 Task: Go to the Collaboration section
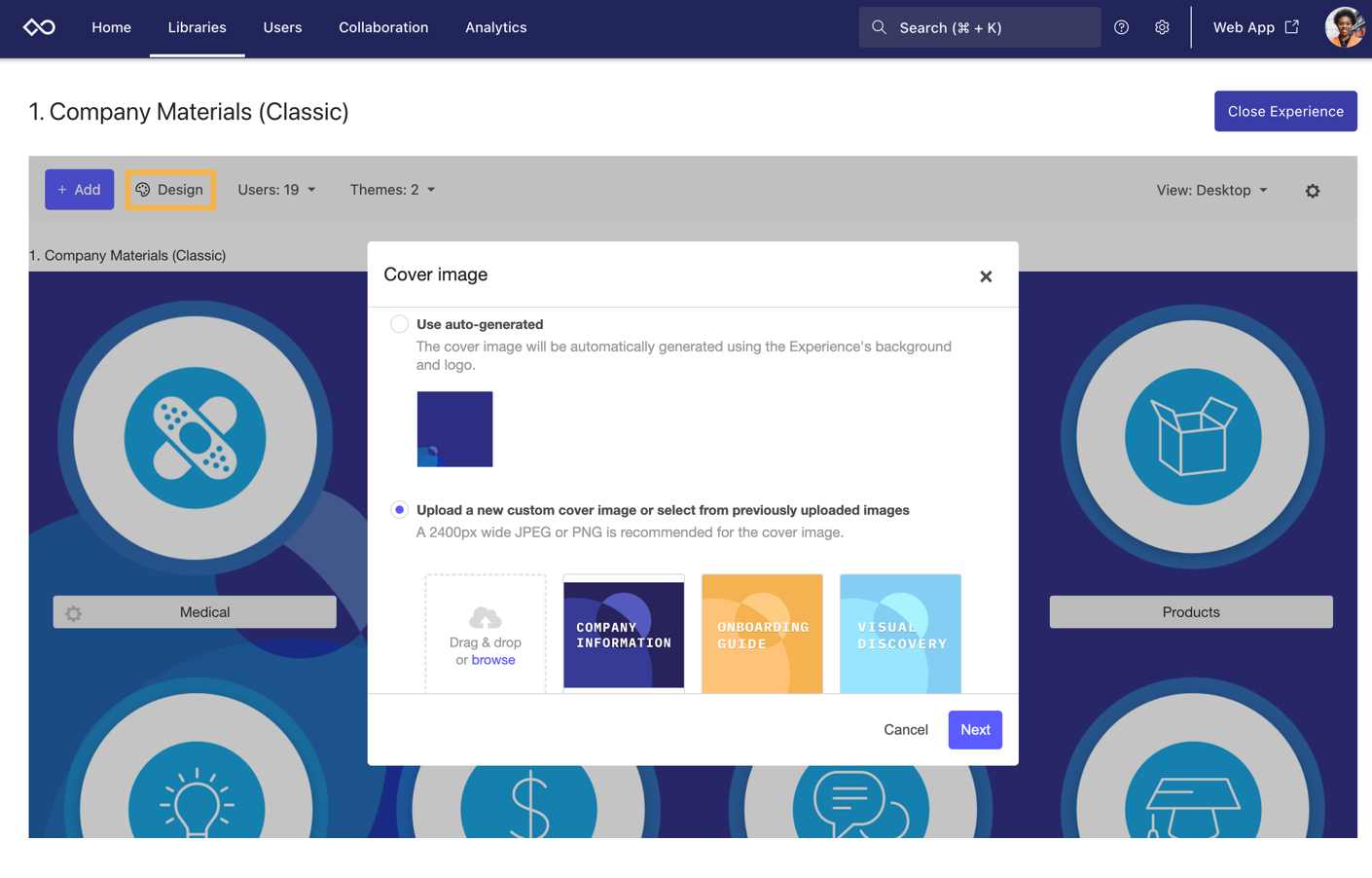coord(383,27)
